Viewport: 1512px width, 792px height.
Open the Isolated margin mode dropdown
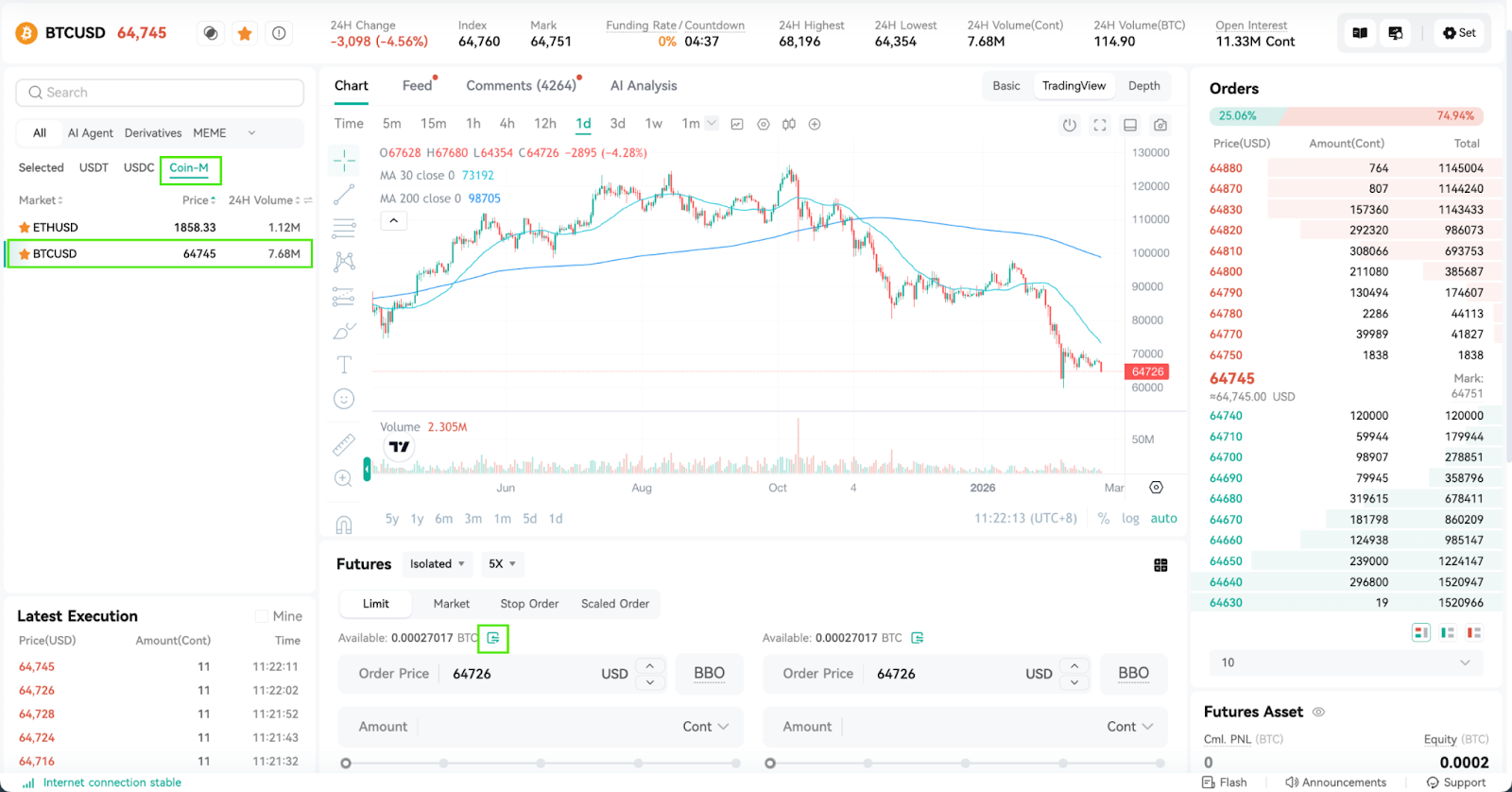[437, 564]
